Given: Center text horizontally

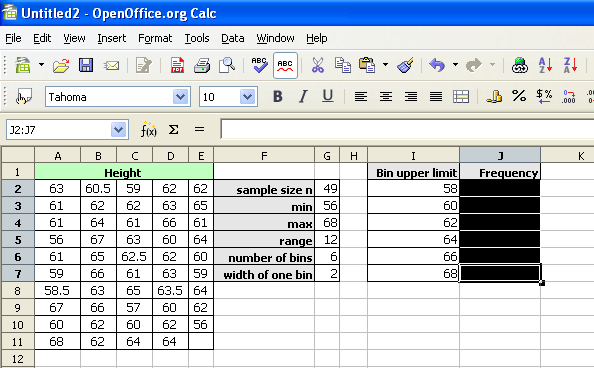Looking at the screenshot, I should point(386,97).
